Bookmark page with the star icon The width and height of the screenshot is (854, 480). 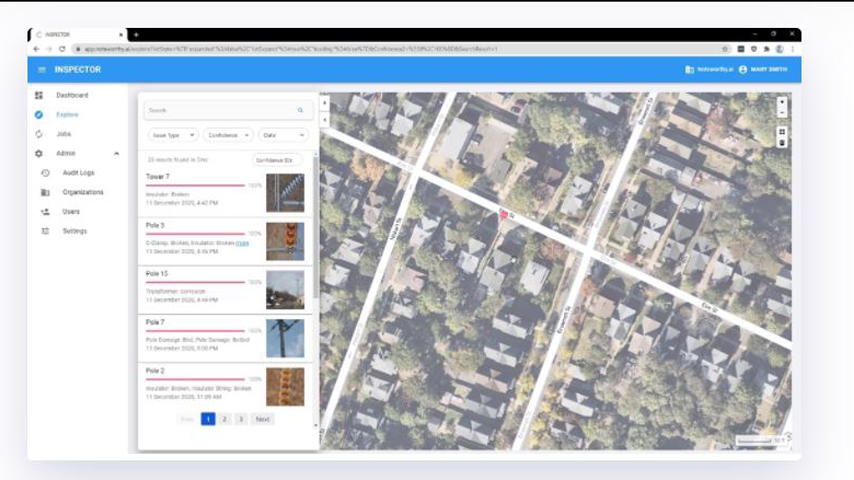(725, 48)
